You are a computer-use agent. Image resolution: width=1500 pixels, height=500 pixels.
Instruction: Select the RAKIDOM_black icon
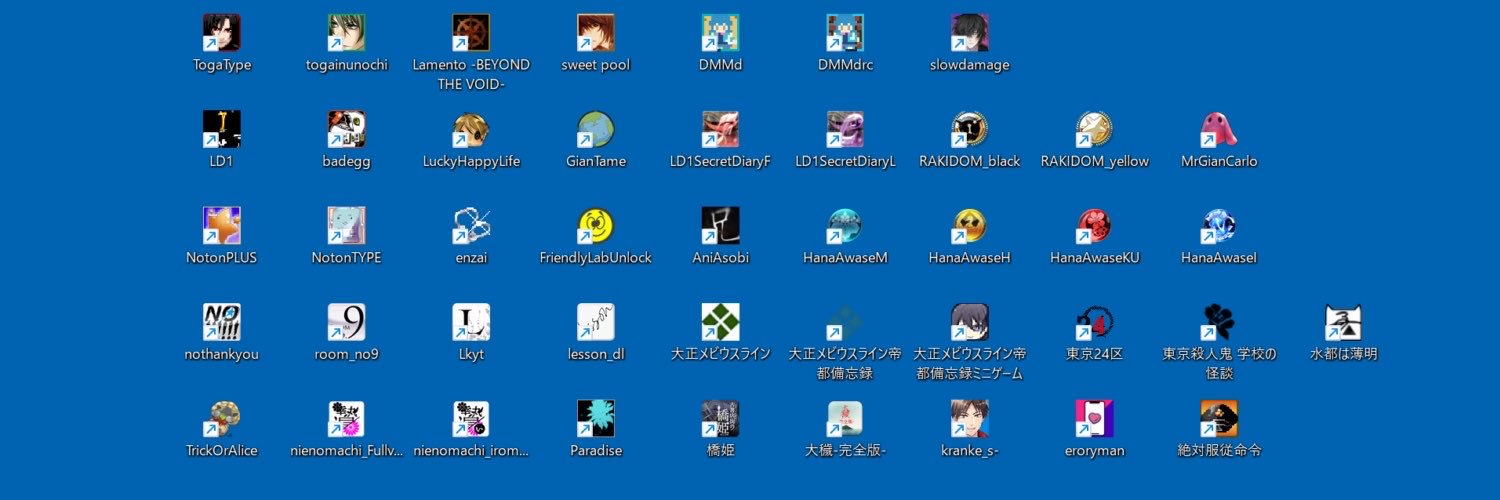point(970,129)
